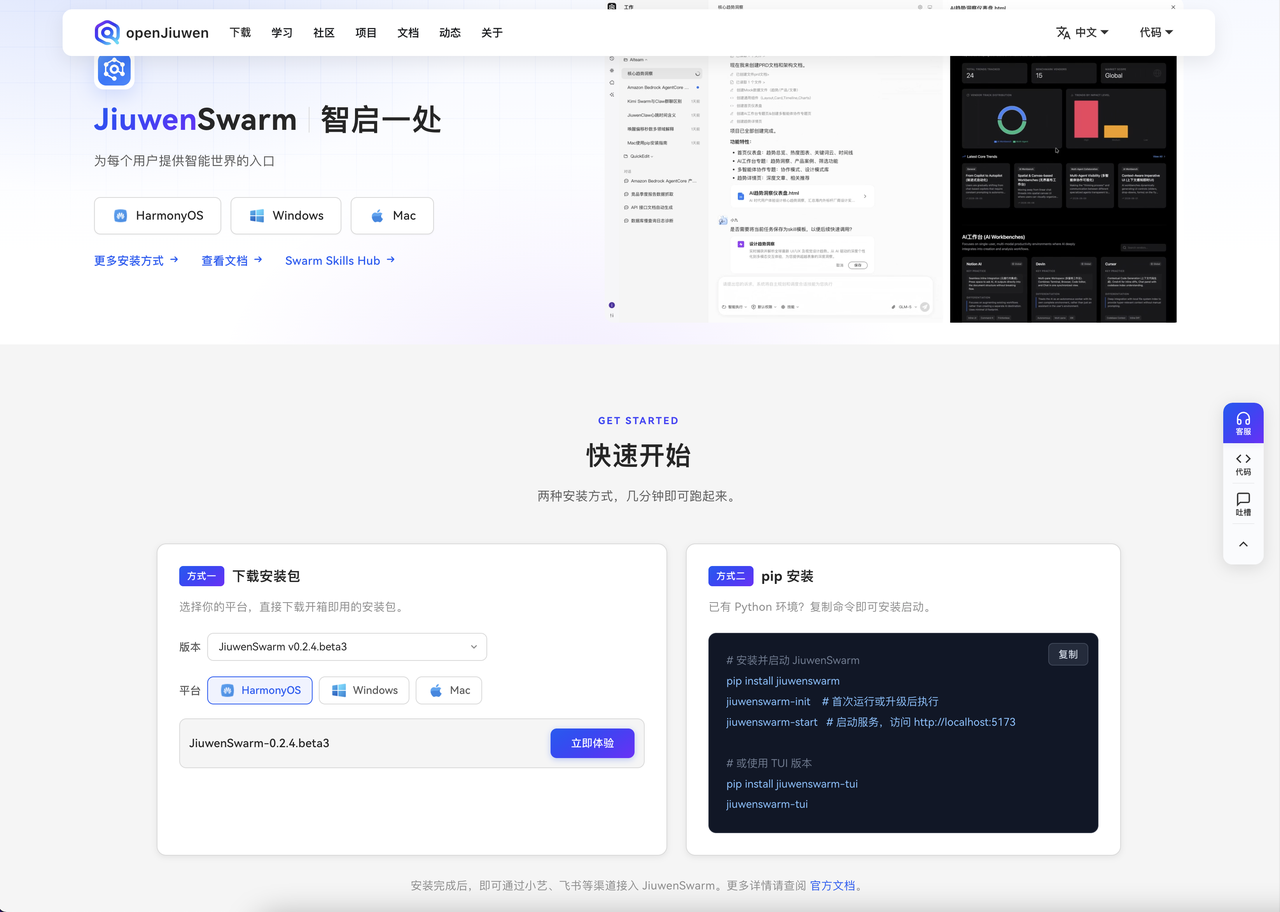Open the 动态 nav menu item
This screenshot has width=1280, height=912.
pyautogui.click(x=450, y=33)
